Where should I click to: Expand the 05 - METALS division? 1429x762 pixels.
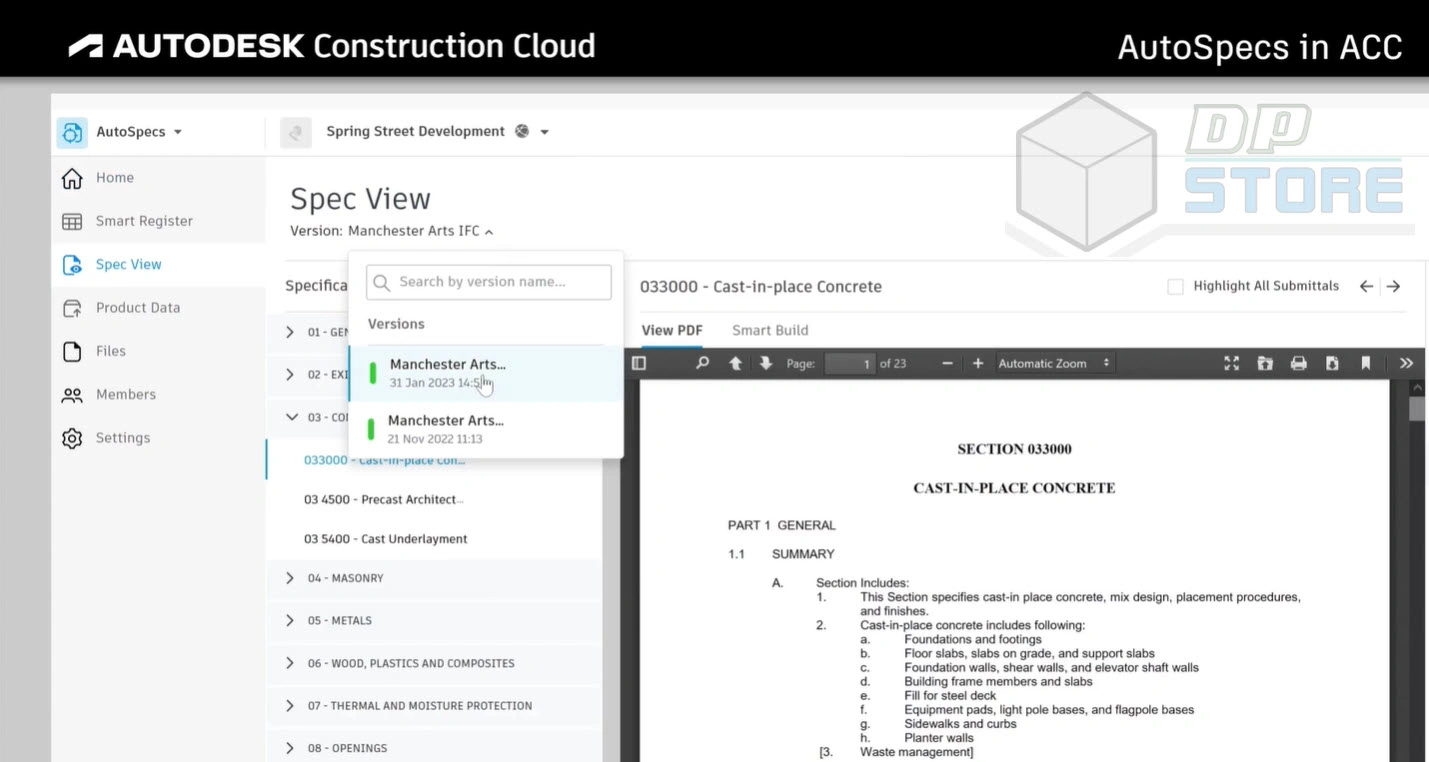290,621
